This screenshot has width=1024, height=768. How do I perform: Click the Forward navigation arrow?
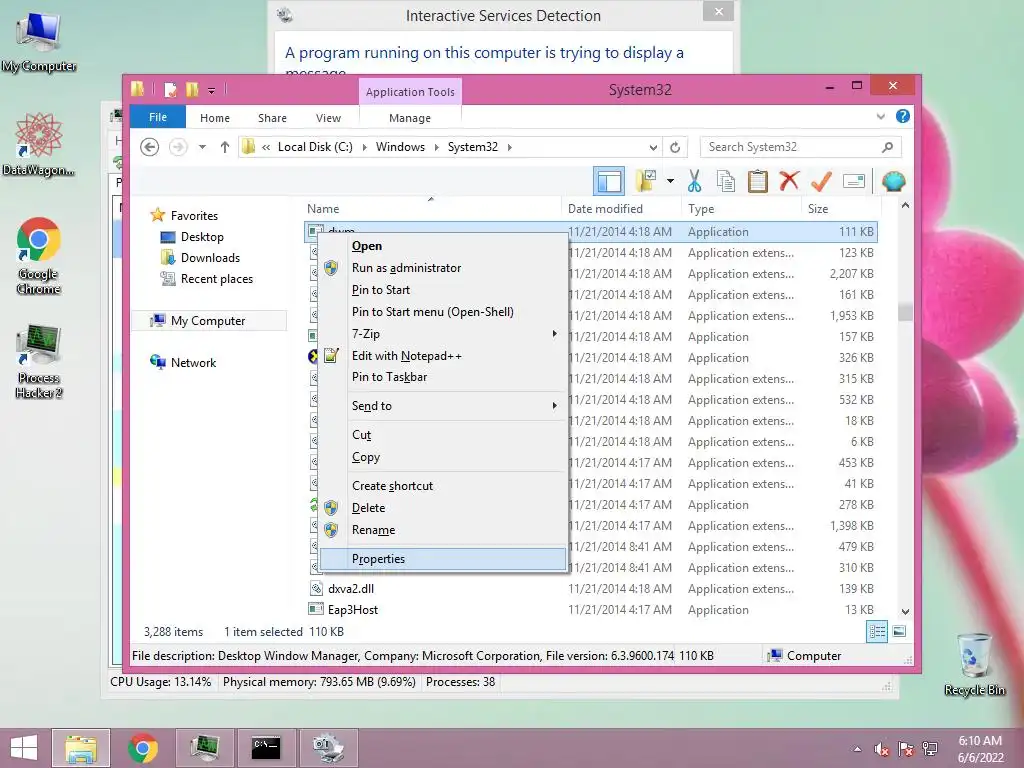[178, 147]
